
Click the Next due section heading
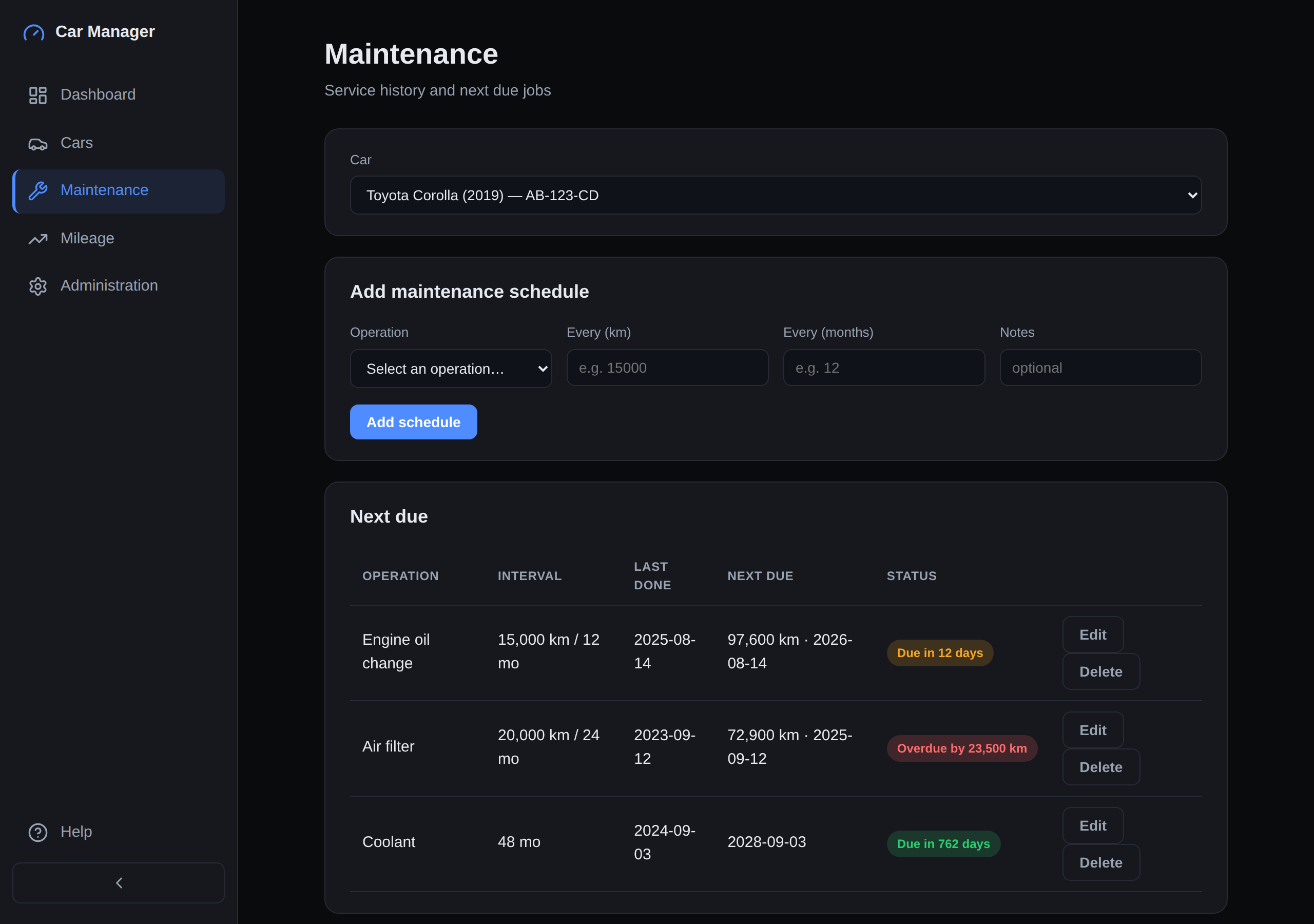click(389, 516)
